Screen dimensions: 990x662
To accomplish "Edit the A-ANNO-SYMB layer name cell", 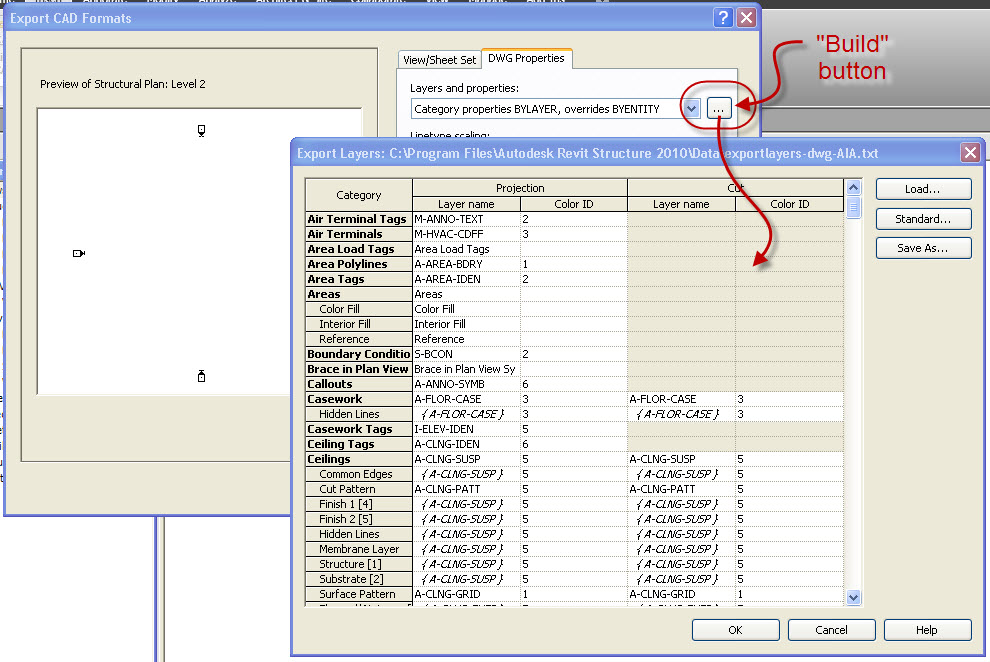I will pos(466,384).
